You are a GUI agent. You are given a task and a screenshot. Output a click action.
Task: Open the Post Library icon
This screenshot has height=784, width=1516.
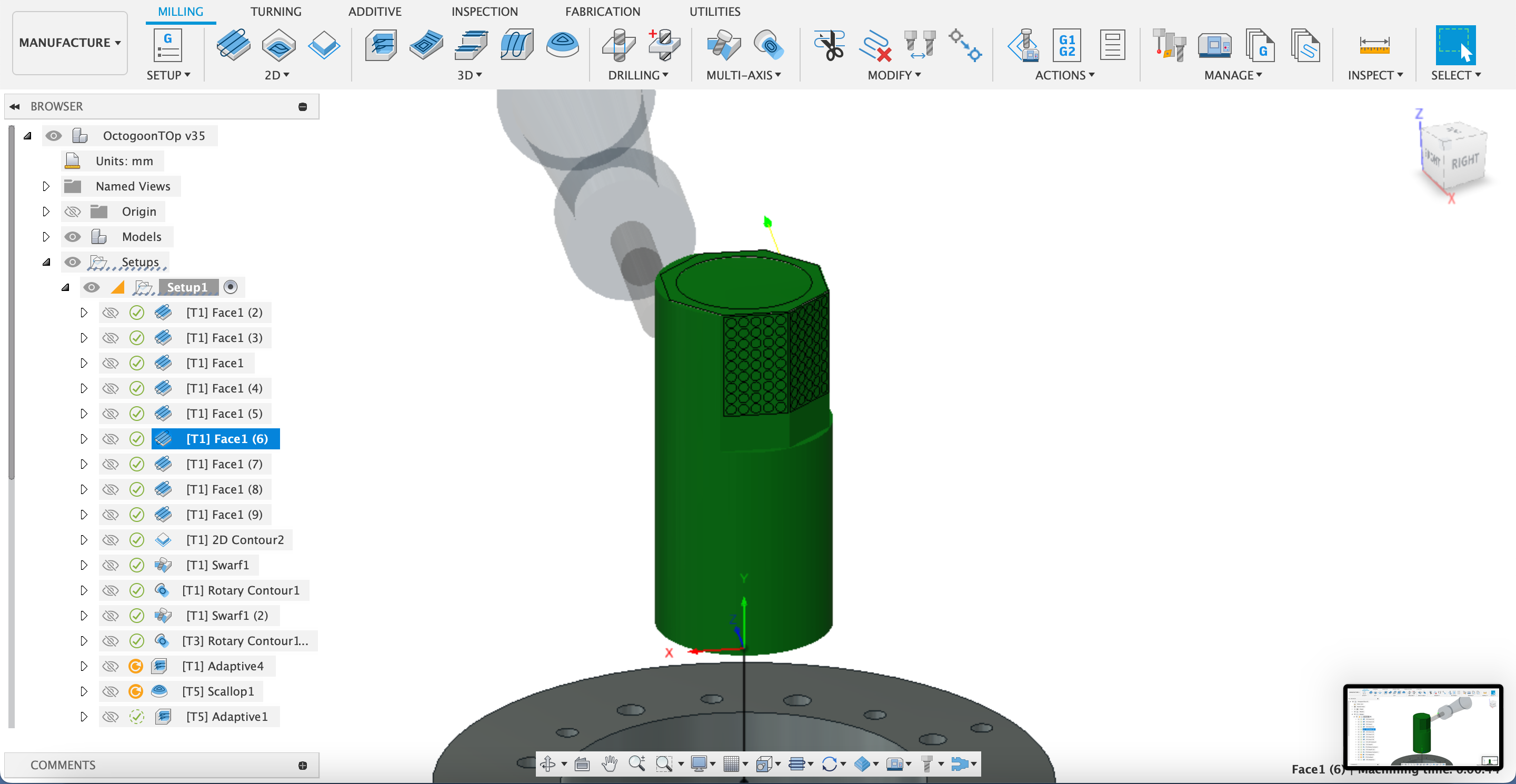[1260, 45]
